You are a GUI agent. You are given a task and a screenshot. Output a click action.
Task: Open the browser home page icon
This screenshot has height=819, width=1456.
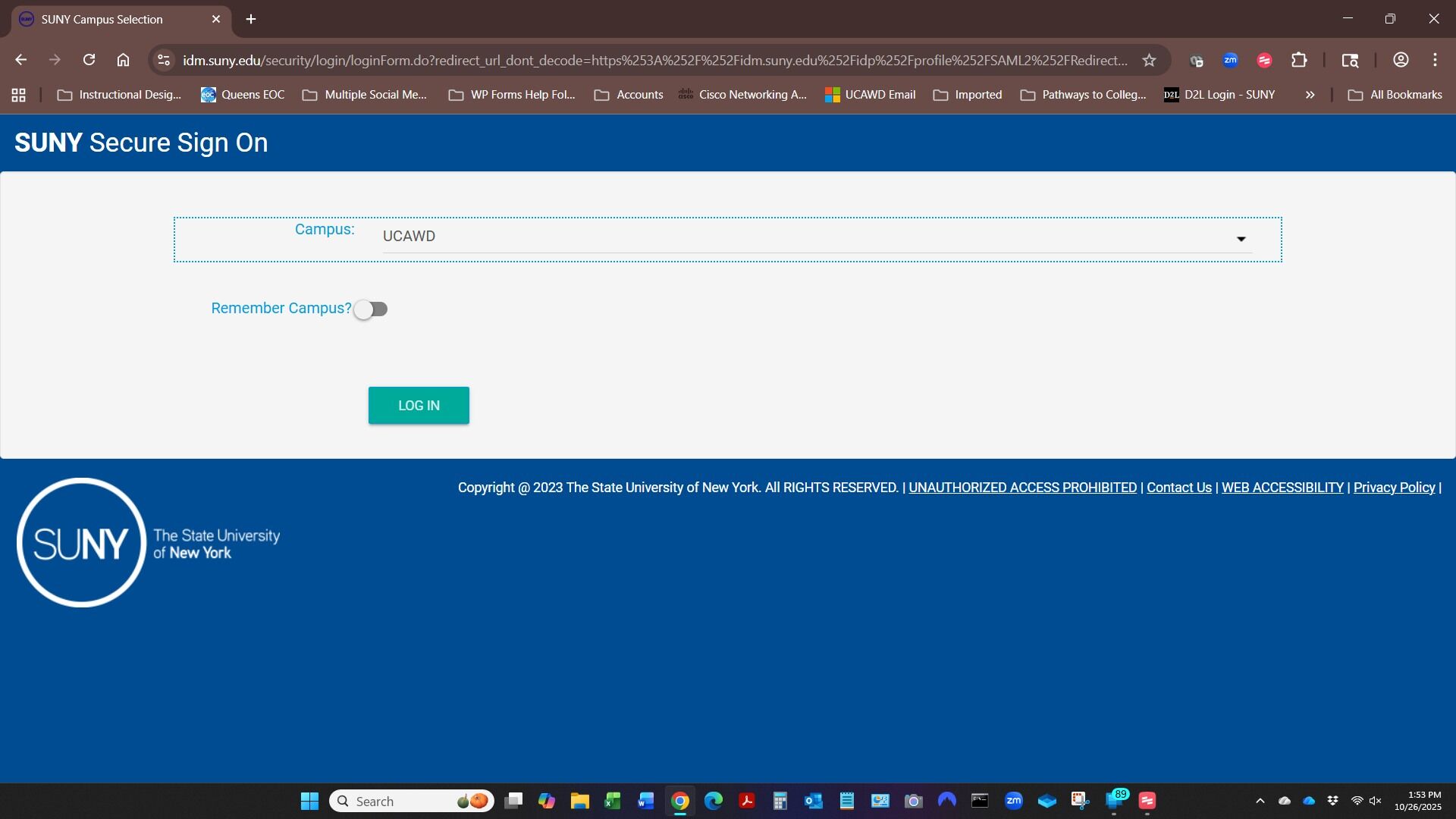click(123, 60)
